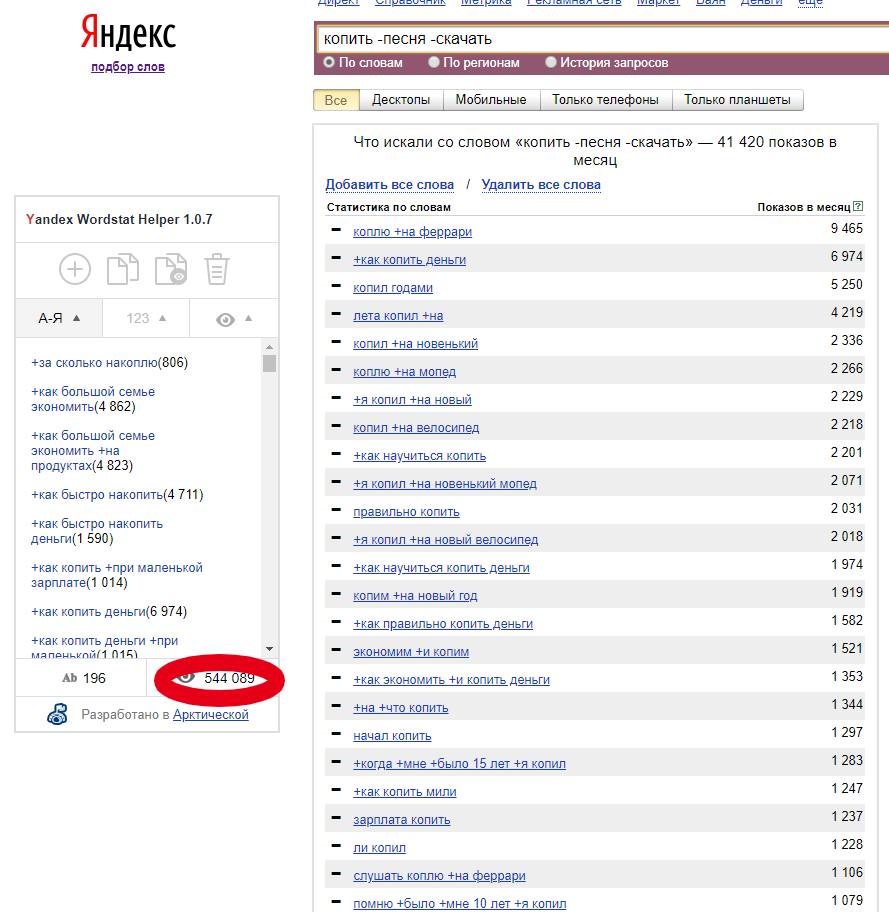Click the minus icon beside 'зарплата копить'
Image resolution: width=889 pixels, height=912 pixels.
[x=336, y=818]
